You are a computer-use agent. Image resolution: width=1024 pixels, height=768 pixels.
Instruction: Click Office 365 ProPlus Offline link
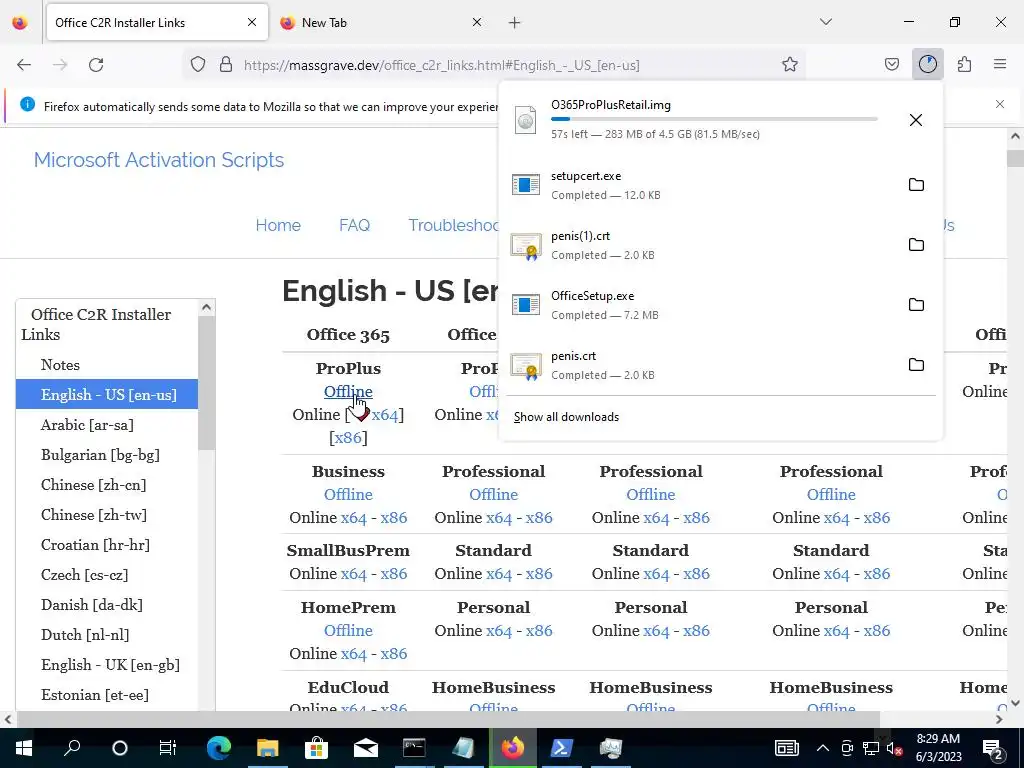pos(348,392)
